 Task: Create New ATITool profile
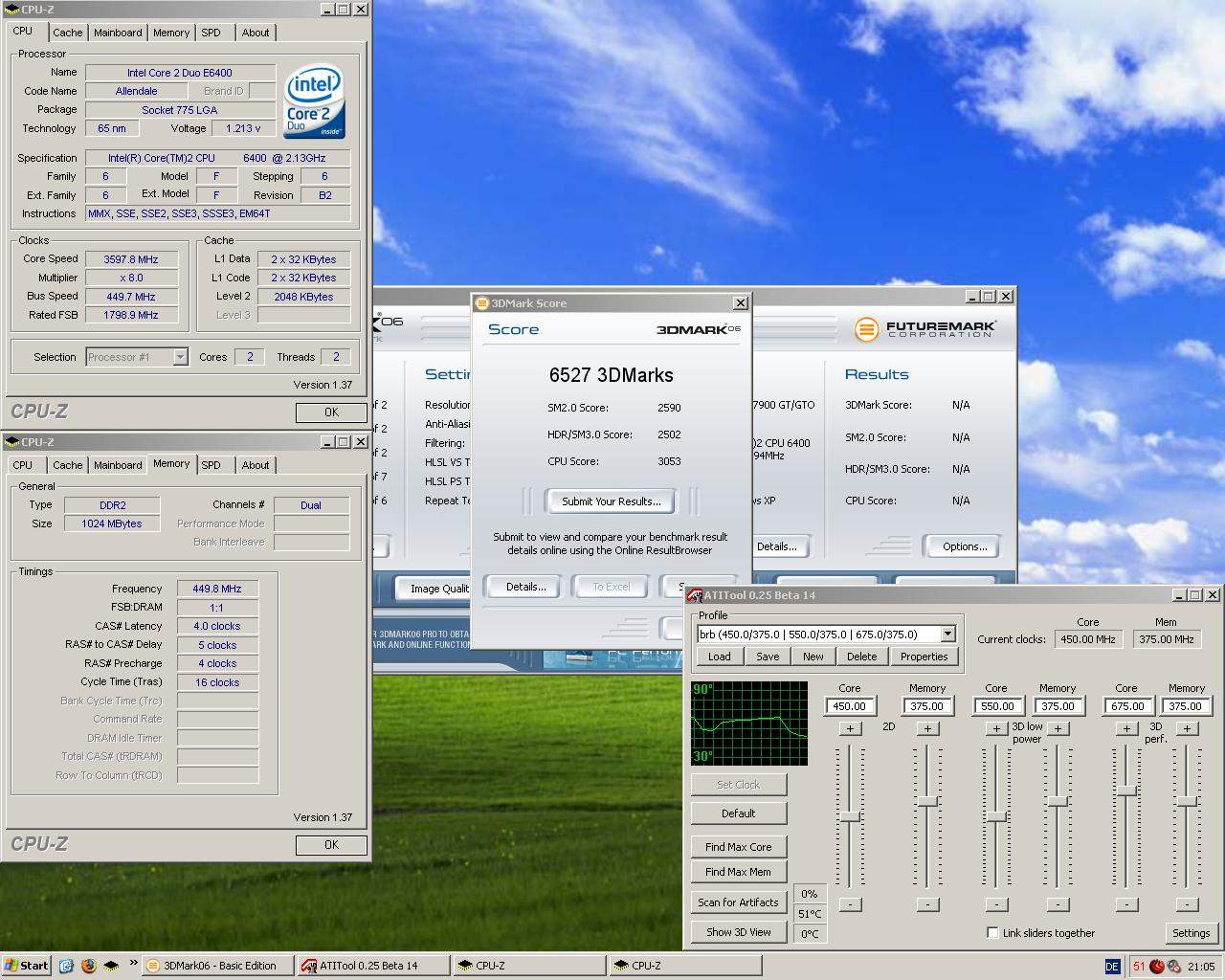(x=813, y=657)
